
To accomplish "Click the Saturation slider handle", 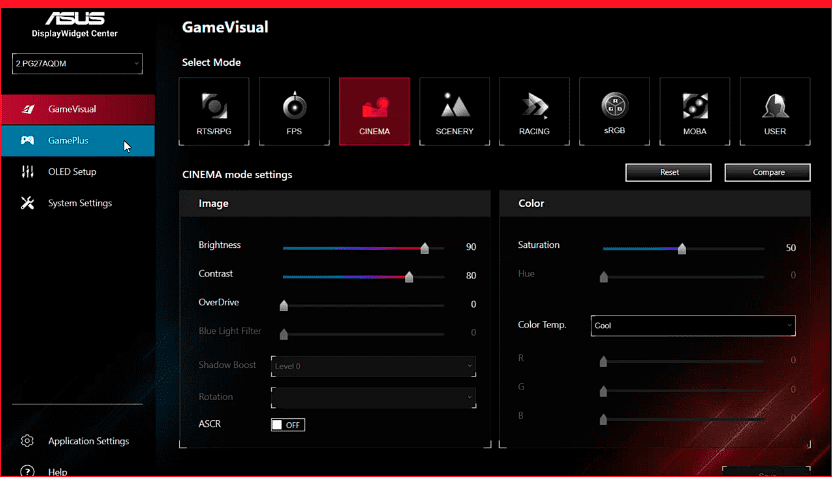I will 682,248.
